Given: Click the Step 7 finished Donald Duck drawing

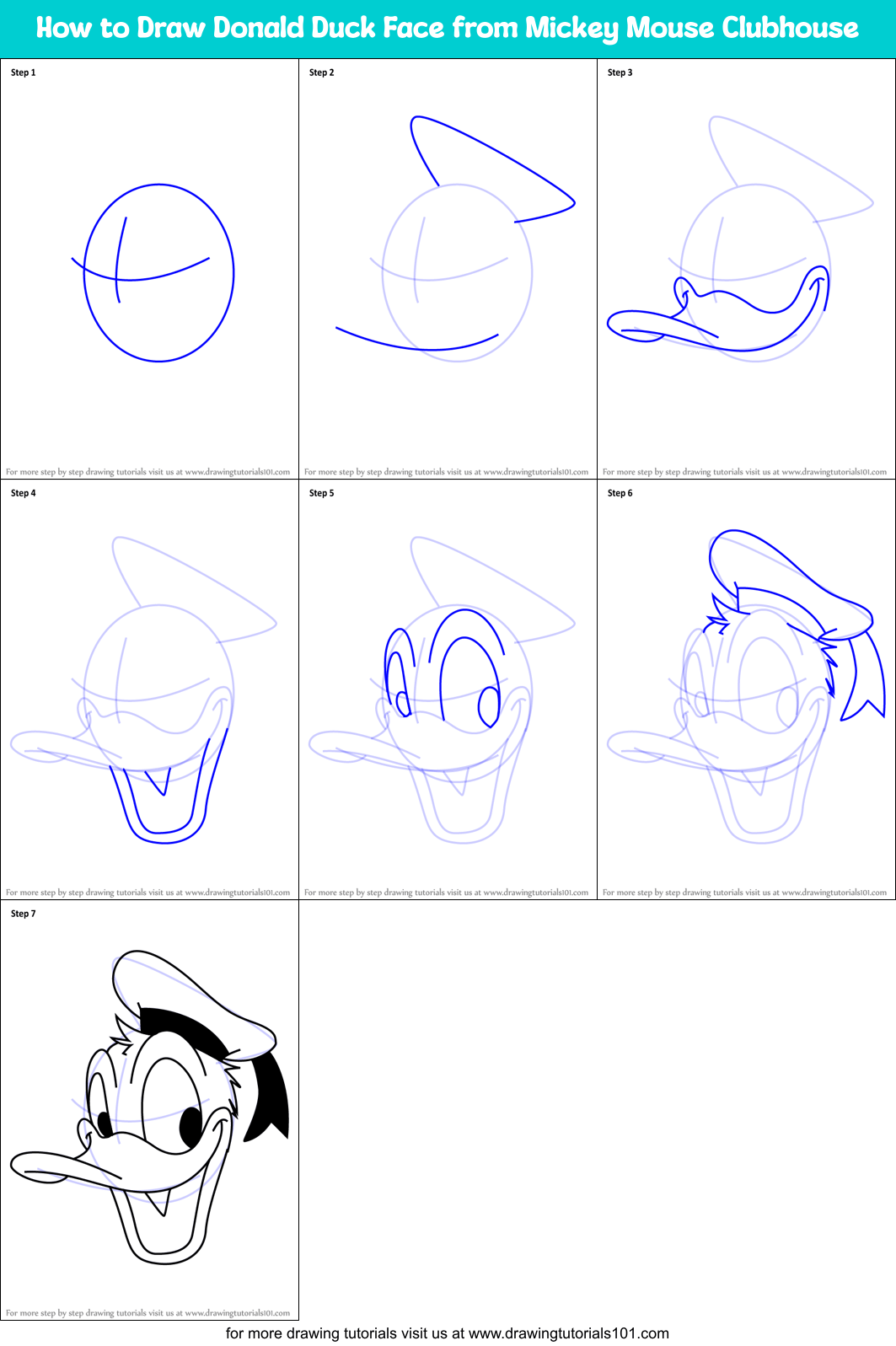Looking at the screenshot, I should [150, 1107].
